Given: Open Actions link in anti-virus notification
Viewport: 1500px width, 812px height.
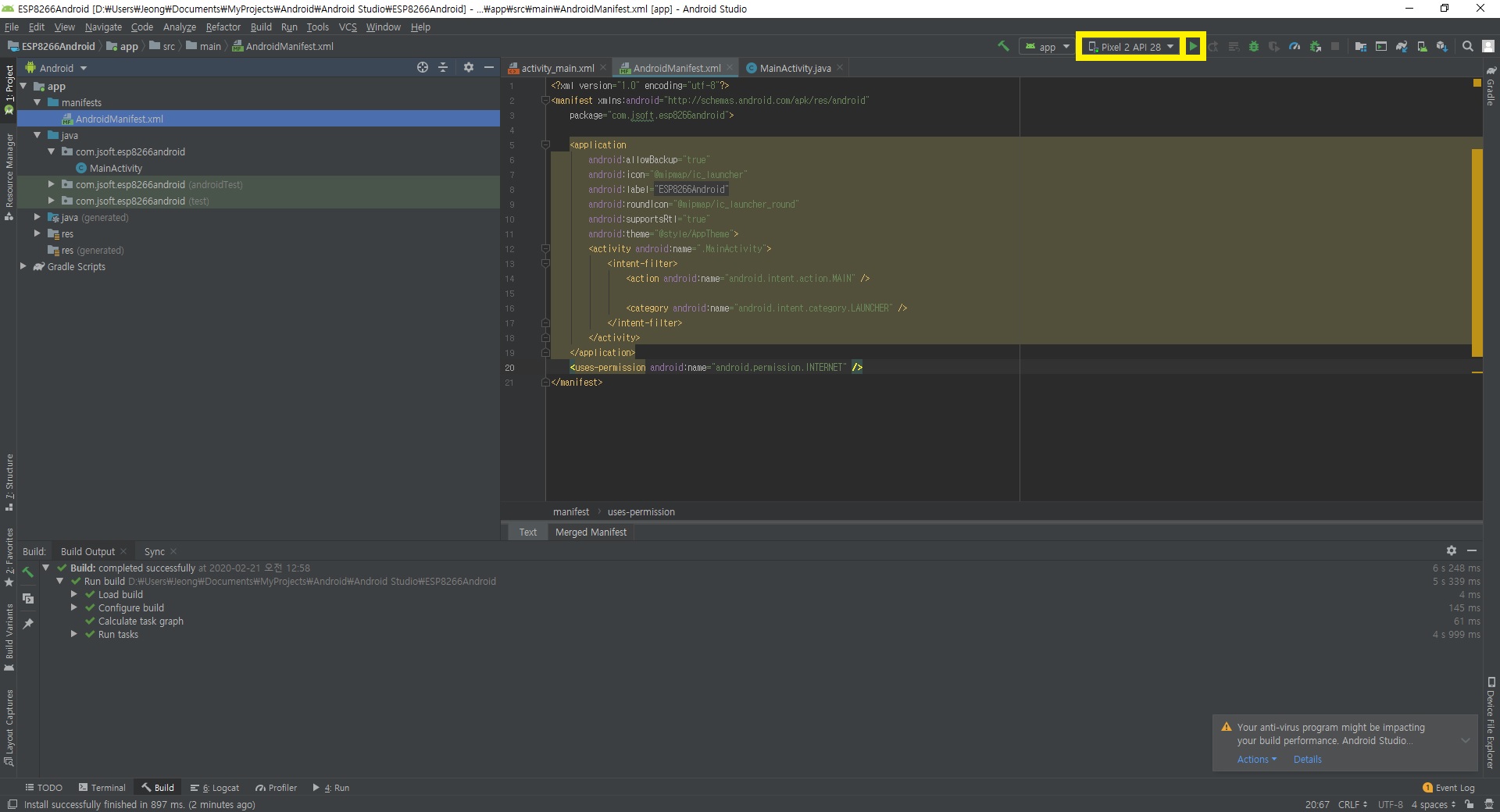Looking at the screenshot, I should point(1256,759).
